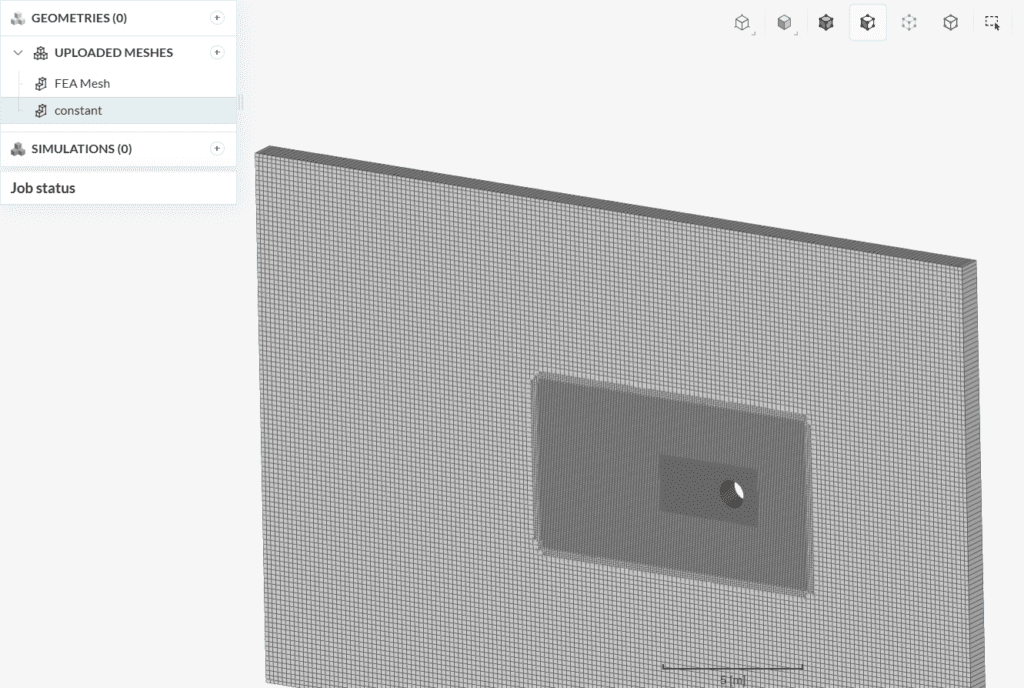This screenshot has height=688, width=1024.
Task: Collapse the UPLOADED MESHES tree section
Action: [x=17, y=52]
